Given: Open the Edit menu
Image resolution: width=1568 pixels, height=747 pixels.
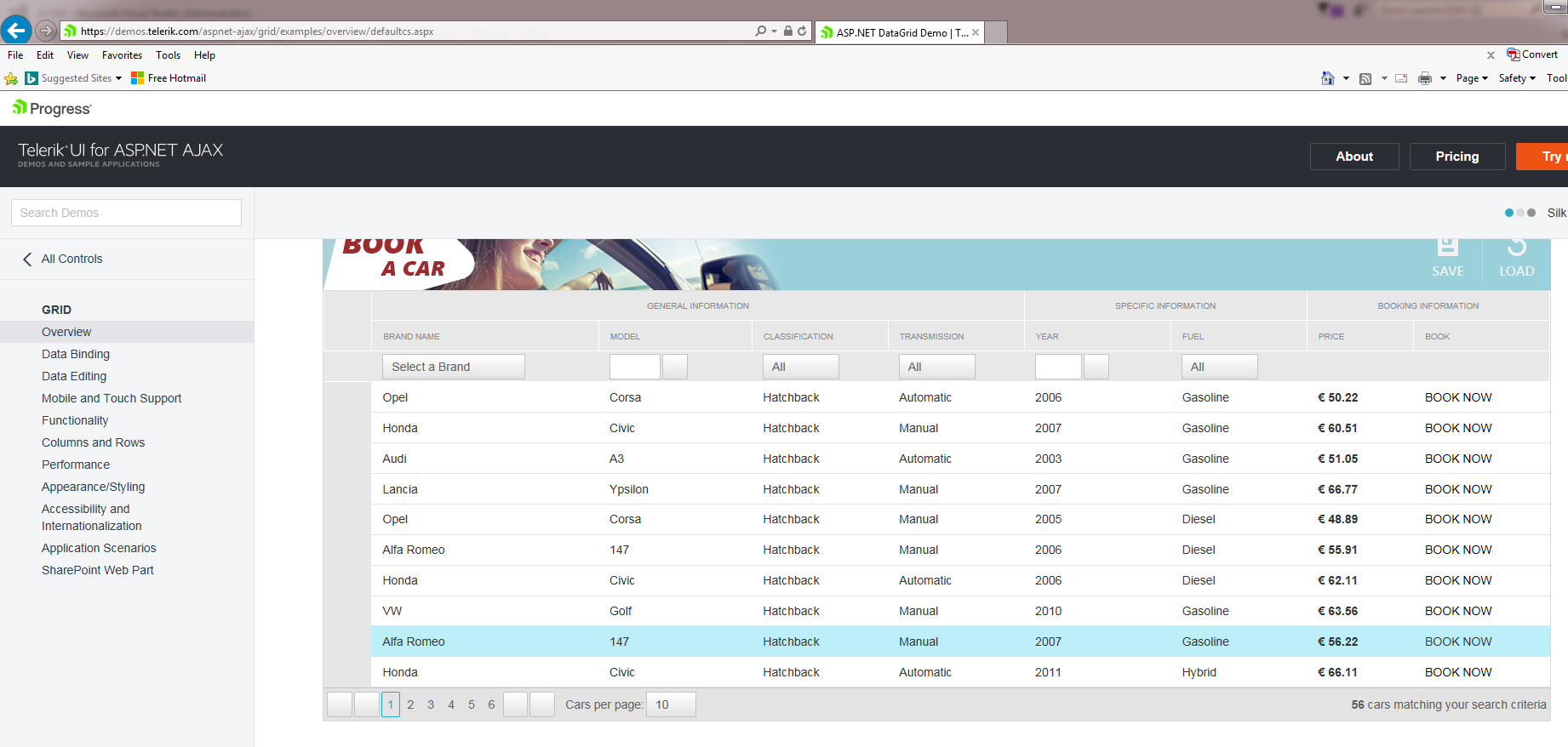Looking at the screenshot, I should pyautogui.click(x=45, y=55).
